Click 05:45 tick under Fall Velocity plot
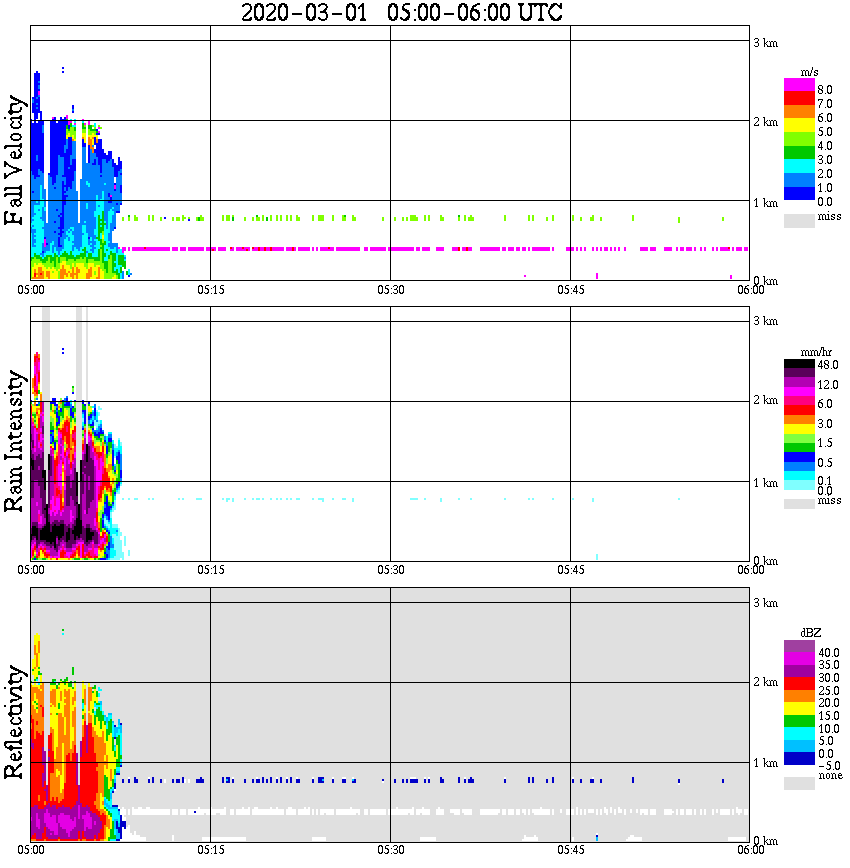The width and height of the screenshot is (850, 868). pos(571,290)
